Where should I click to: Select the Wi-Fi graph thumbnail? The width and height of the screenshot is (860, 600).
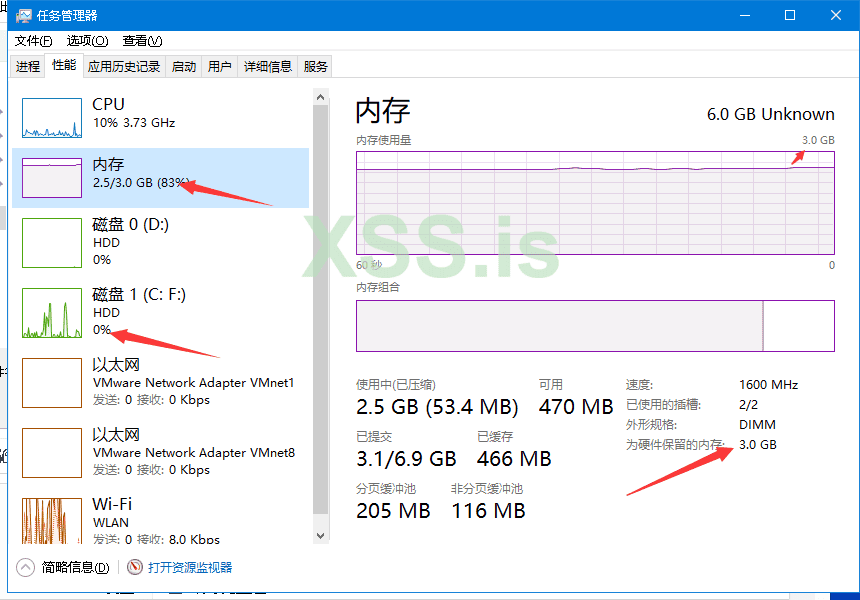pos(51,520)
